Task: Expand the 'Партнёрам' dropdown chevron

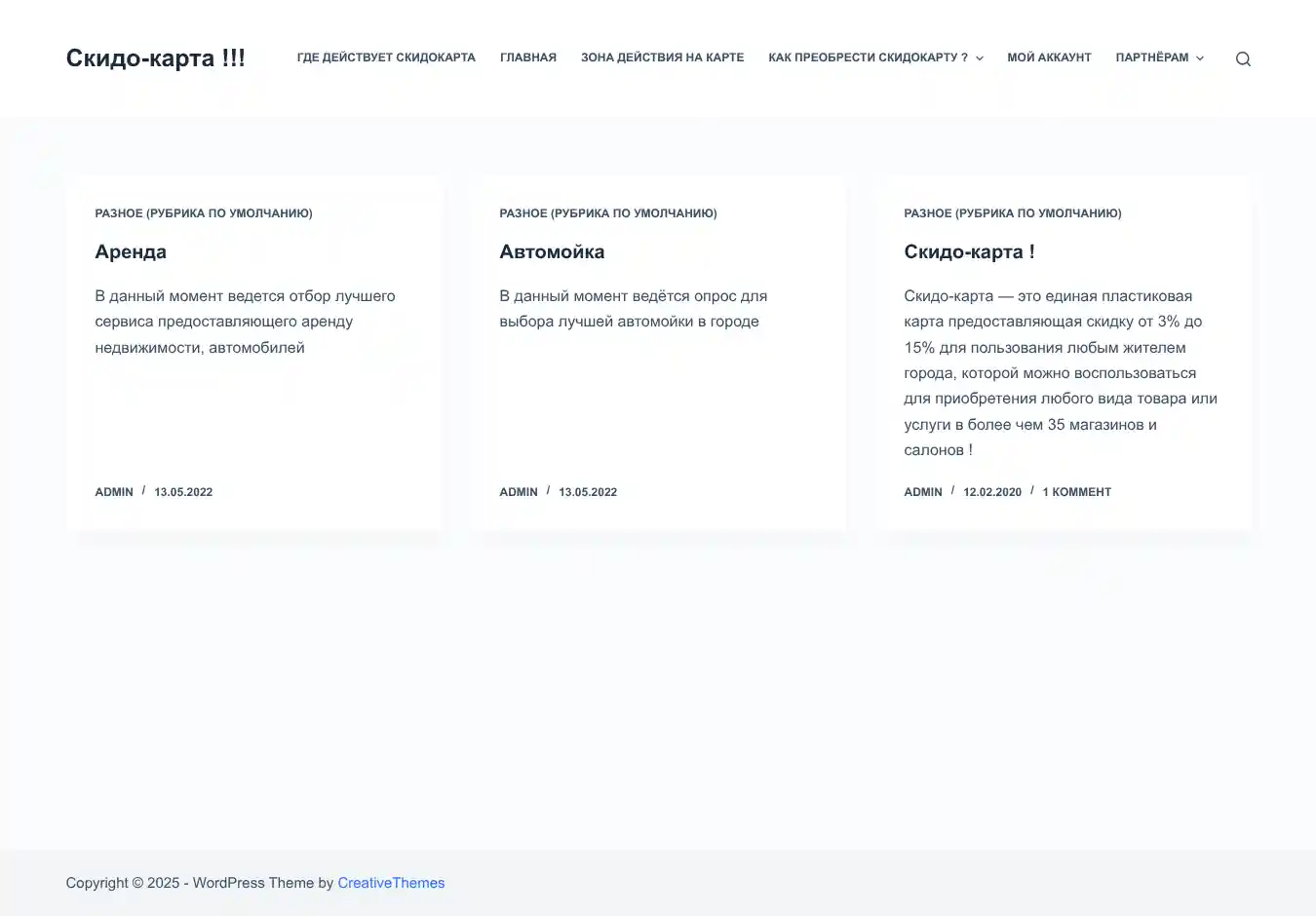Action: pos(1200,58)
